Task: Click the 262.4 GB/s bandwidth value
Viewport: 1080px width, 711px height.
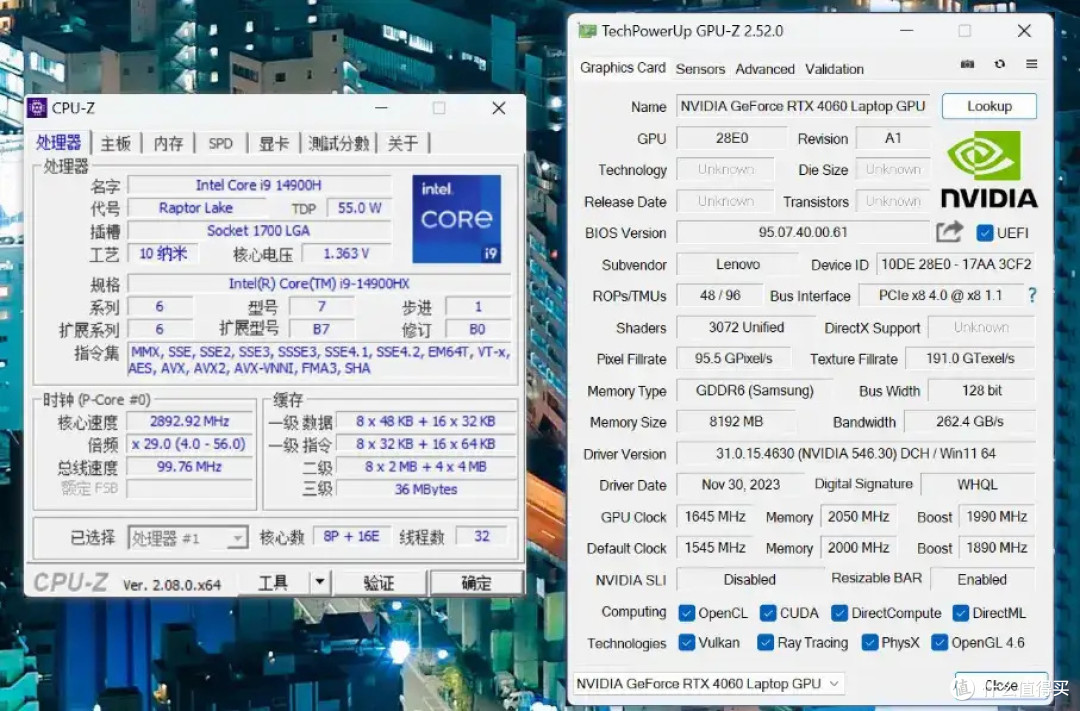Action: coord(970,422)
